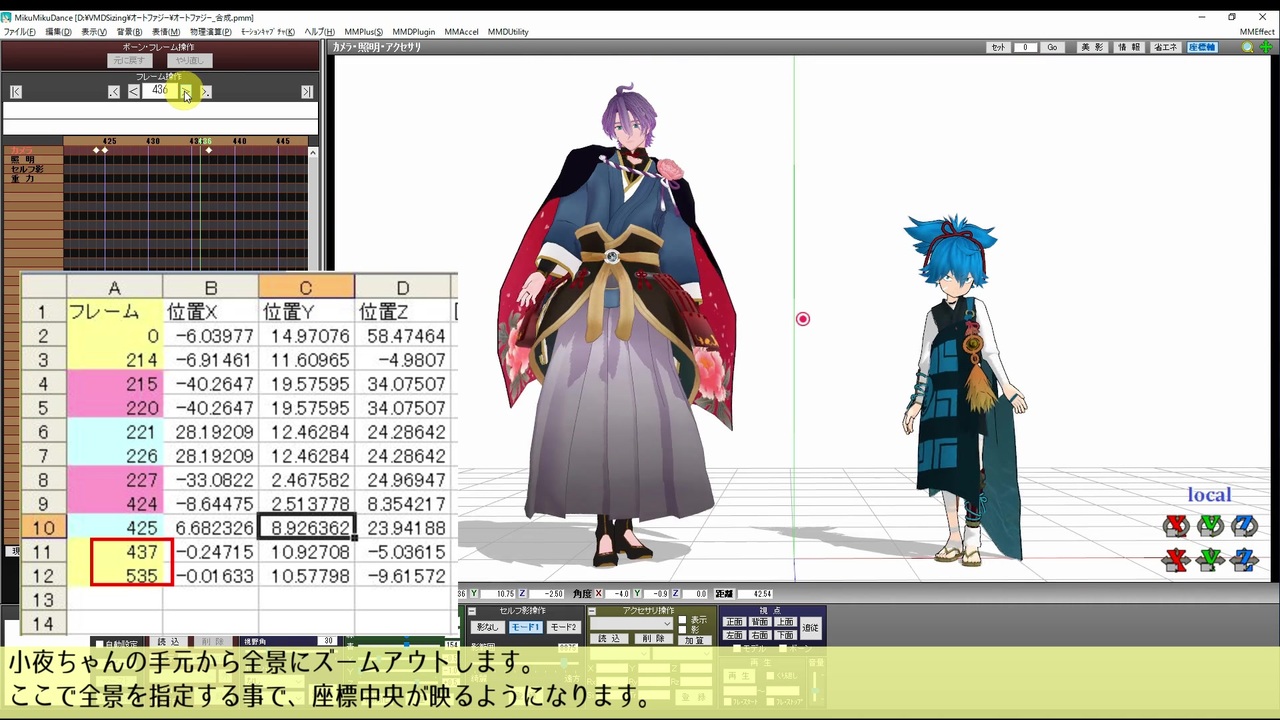The width and height of the screenshot is (1280, 720).
Task: Click the frame jump field showing 0
Action: 1025,47
